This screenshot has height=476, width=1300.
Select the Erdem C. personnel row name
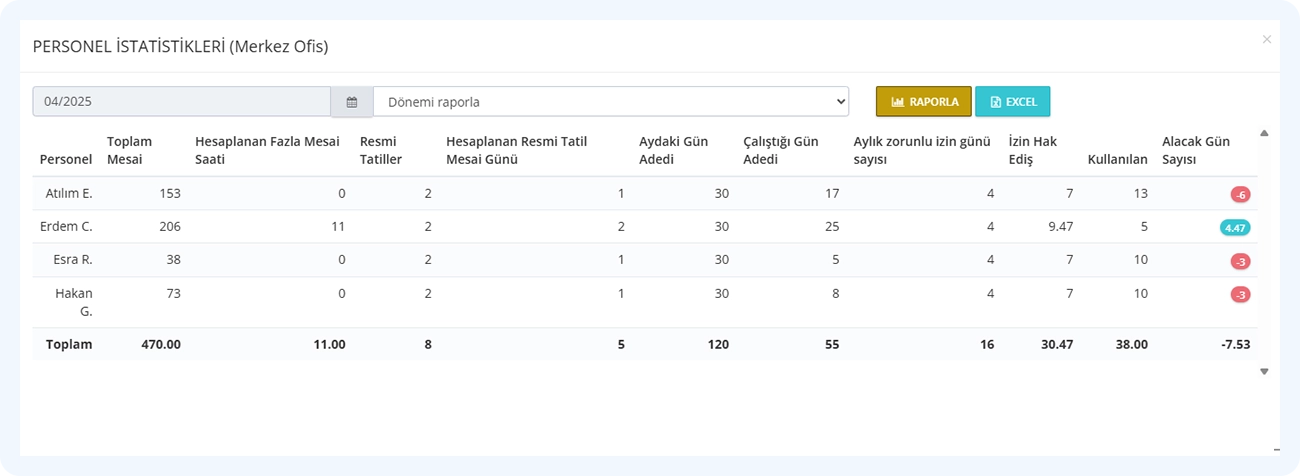(x=69, y=227)
